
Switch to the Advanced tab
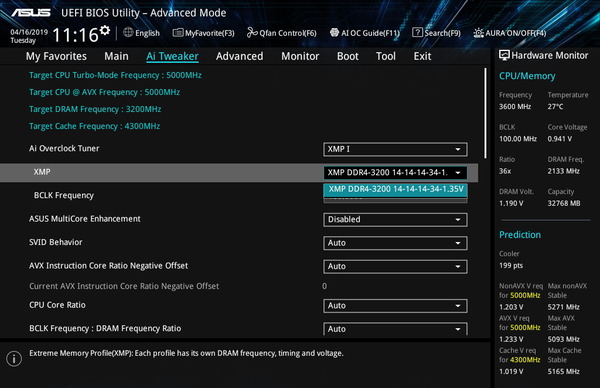[240, 56]
